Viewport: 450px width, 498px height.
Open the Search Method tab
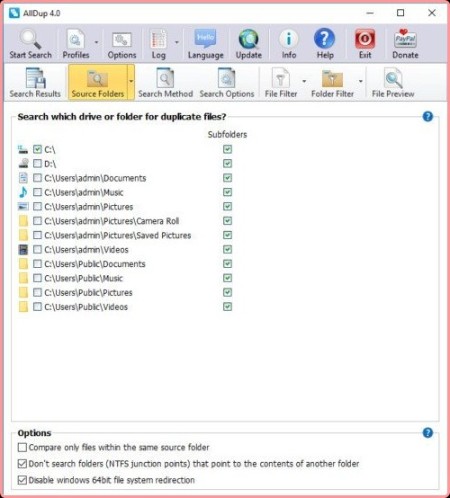pyautogui.click(x=165, y=83)
